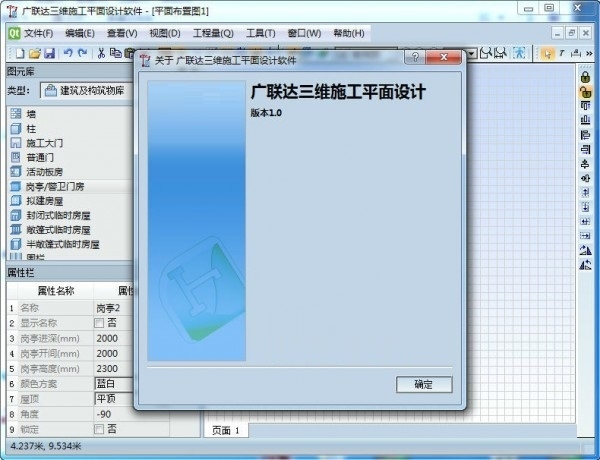Cut selection with scissors icon
The width and height of the screenshot is (600, 460).
click(x=101, y=53)
